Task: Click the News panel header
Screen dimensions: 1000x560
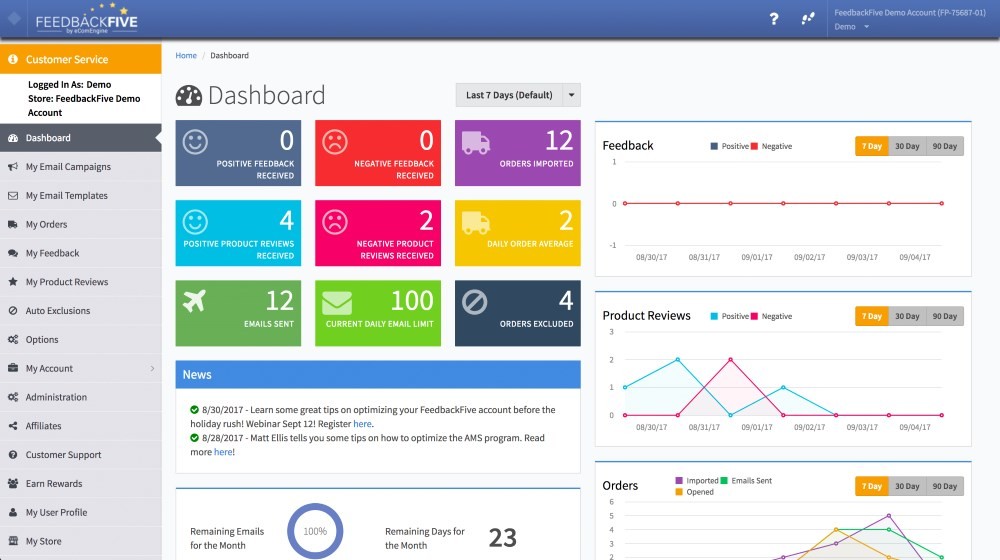Action: point(378,374)
